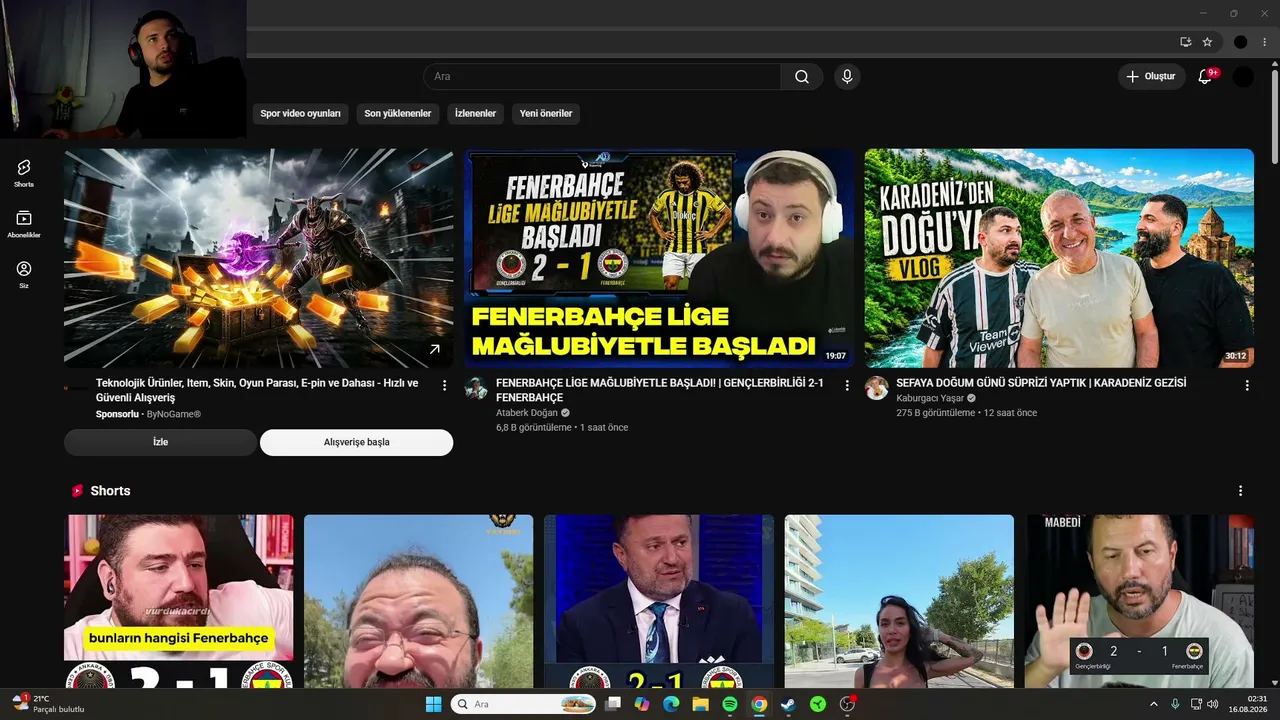Click the '275 B görüntüleme' view count
Viewport: 1280px width, 720px height.
coord(935,413)
